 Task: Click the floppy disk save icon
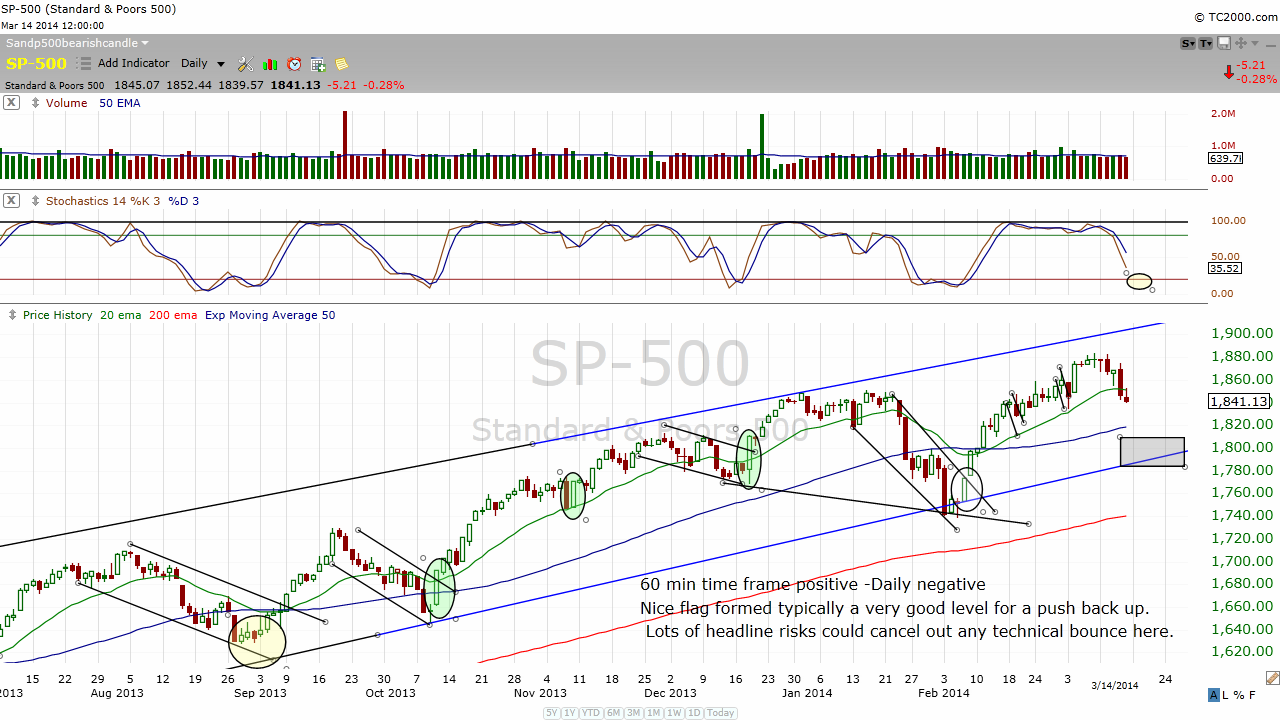(x=1223, y=43)
